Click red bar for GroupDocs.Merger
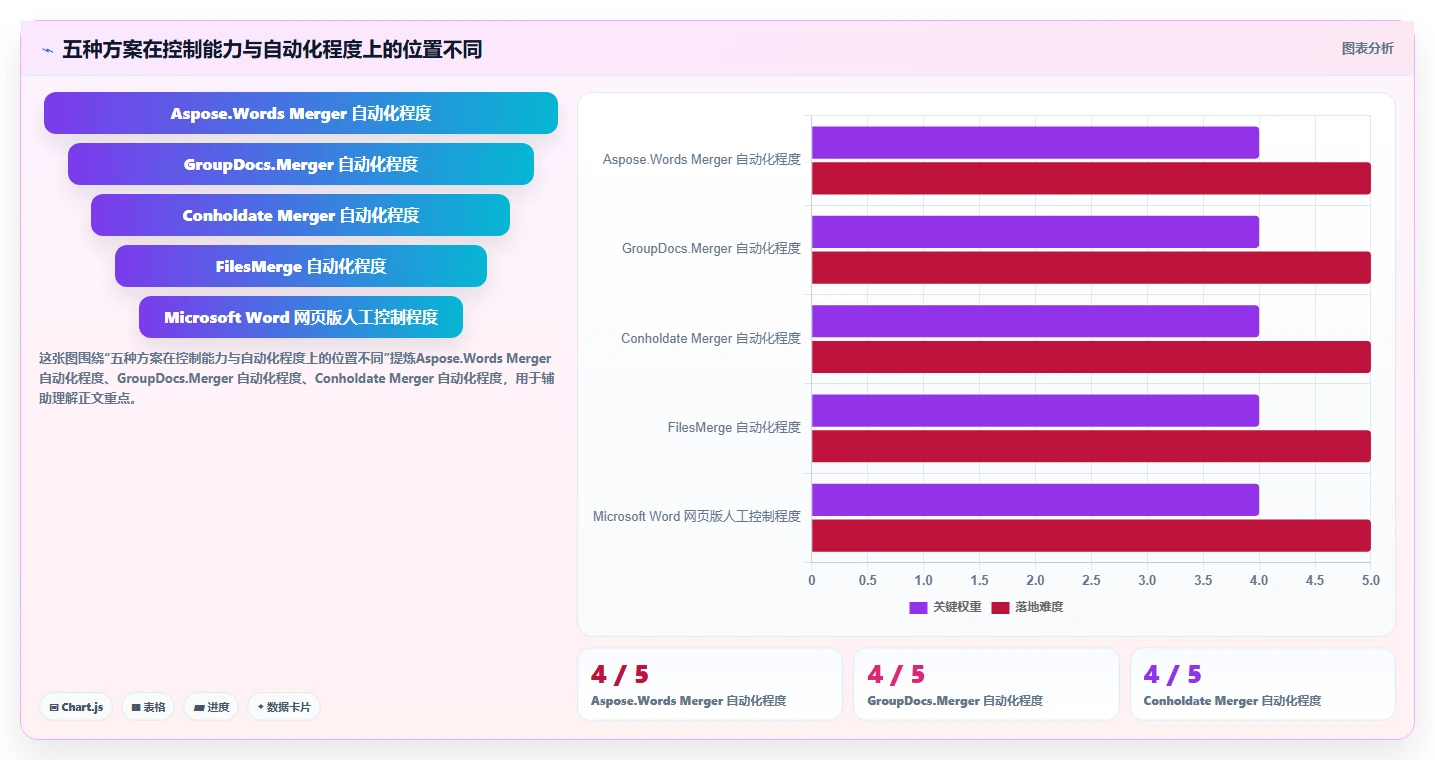Viewport: 1435px width, 760px height. pyautogui.click(x=1091, y=267)
